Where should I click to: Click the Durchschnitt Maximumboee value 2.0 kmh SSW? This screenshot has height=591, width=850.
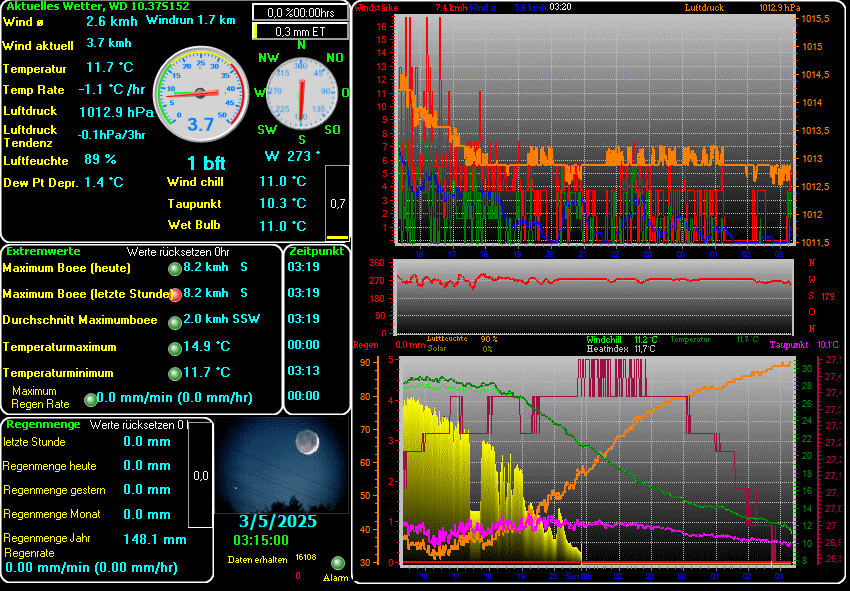tap(222, 319)
